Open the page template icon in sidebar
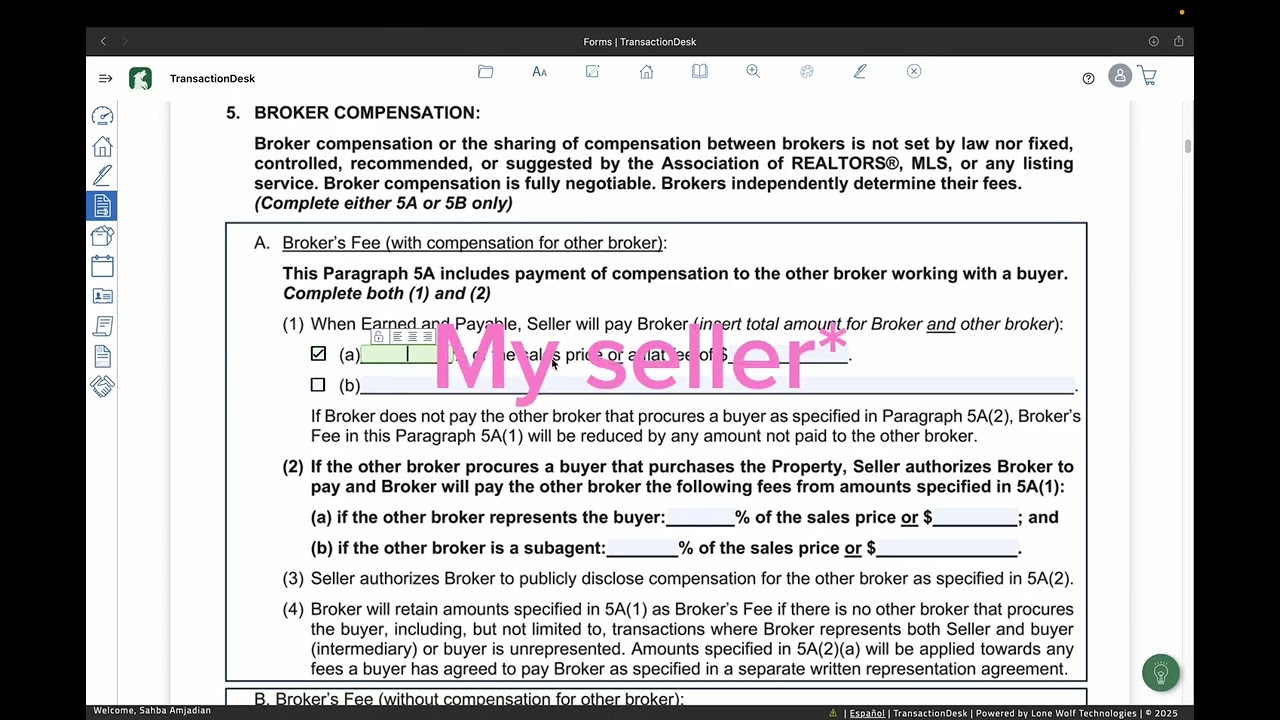Screen dimensions: 1280x720 click(x=102, y=356)
